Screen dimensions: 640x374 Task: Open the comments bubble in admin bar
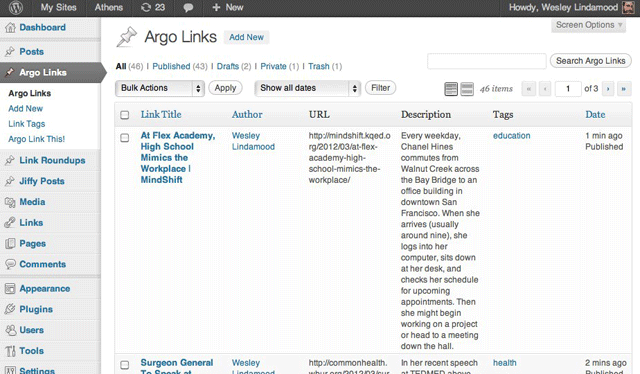pos(188,8)
